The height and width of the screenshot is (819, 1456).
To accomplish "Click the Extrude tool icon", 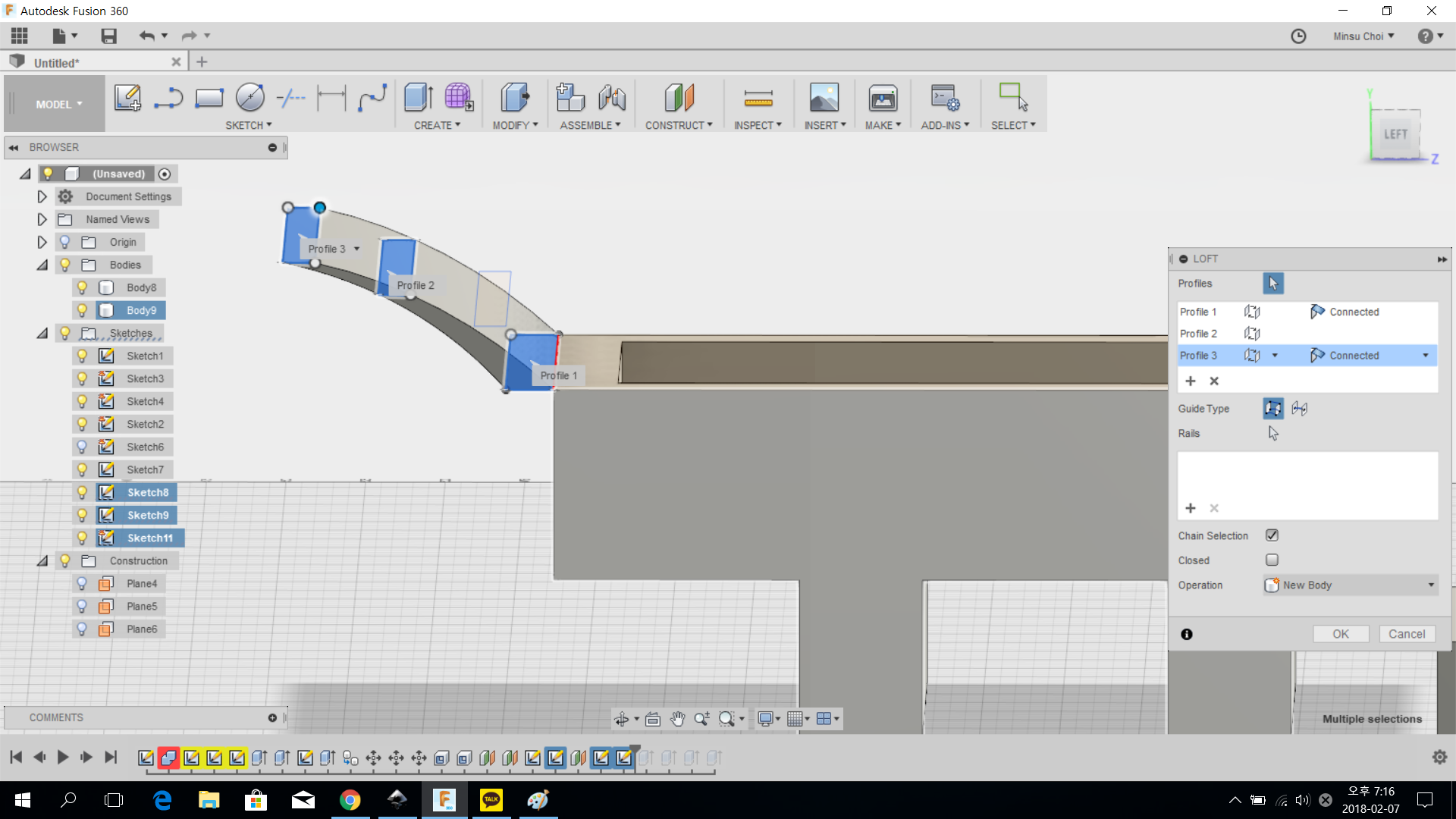I will [418, 97].
